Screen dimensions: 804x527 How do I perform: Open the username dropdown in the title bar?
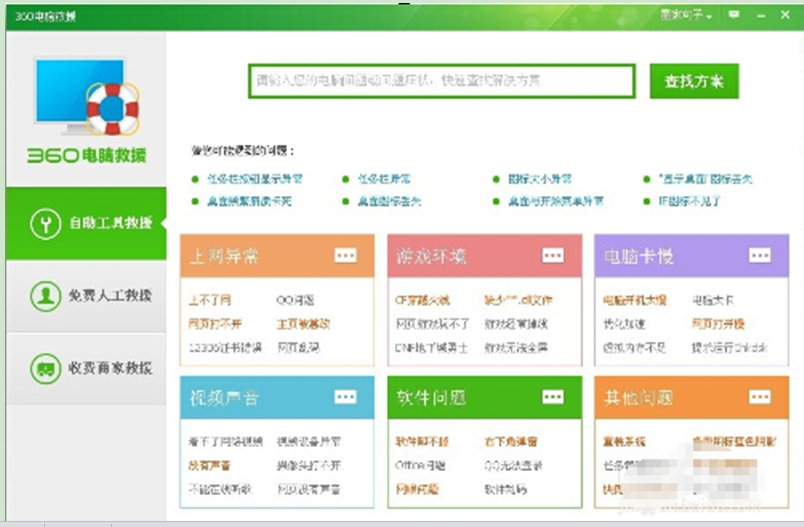[x=686, y=15]
